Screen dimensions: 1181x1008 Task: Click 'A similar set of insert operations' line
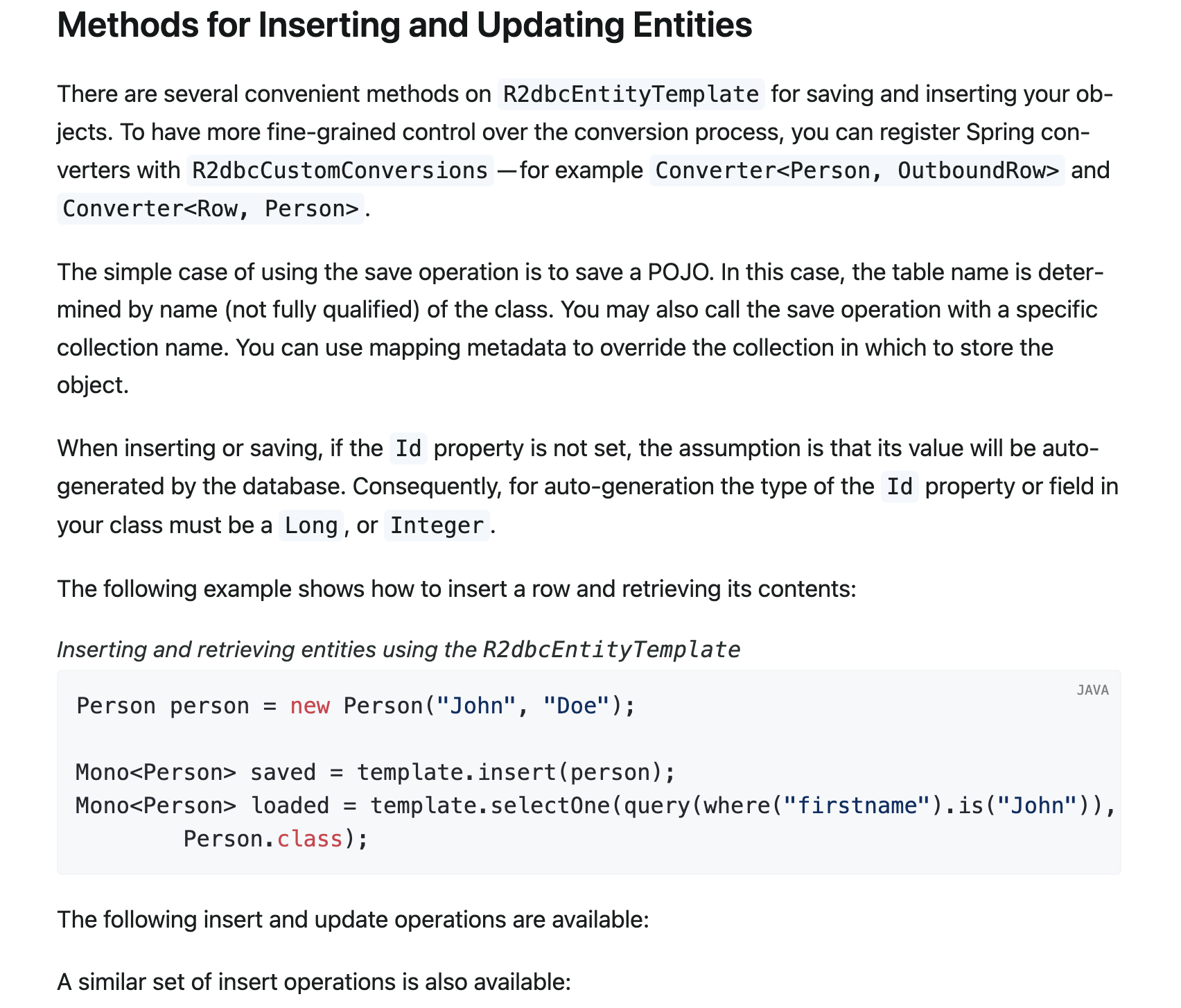pyautogui.click(x=313, y=982)
